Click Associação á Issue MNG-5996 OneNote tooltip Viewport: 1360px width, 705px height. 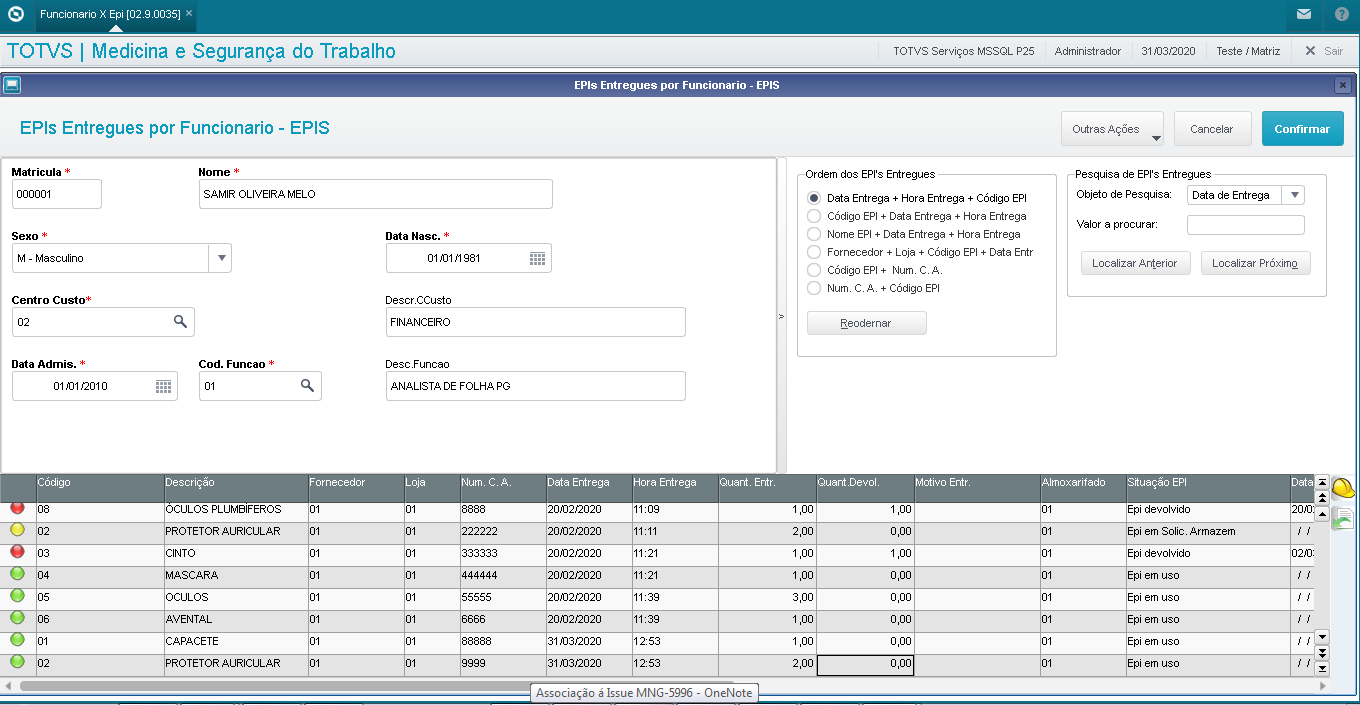click(643, 692)
